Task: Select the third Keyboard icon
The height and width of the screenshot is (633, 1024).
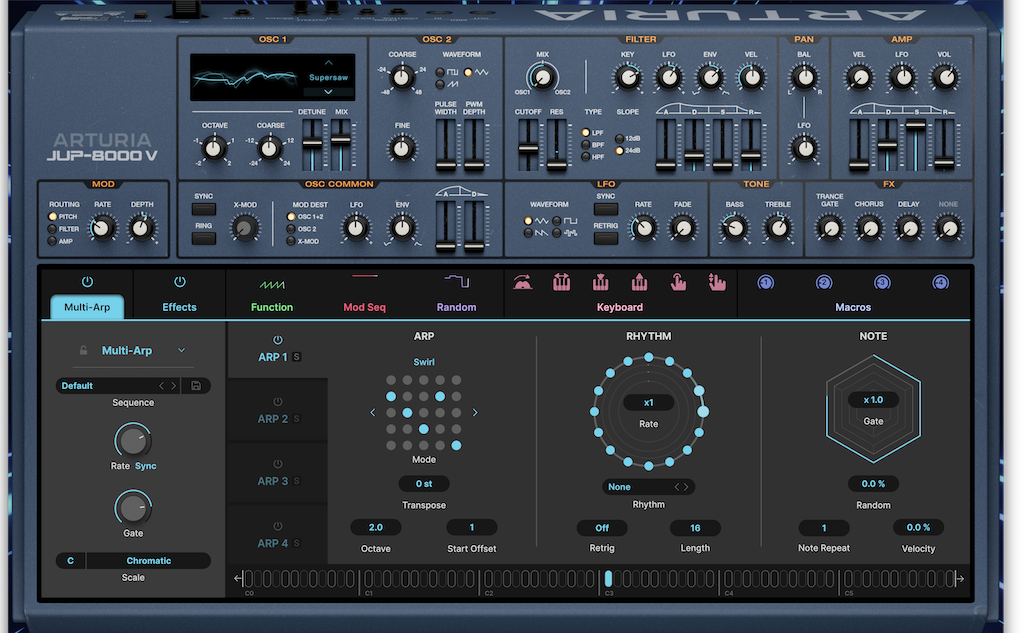Action: click(x=601, y=282)
